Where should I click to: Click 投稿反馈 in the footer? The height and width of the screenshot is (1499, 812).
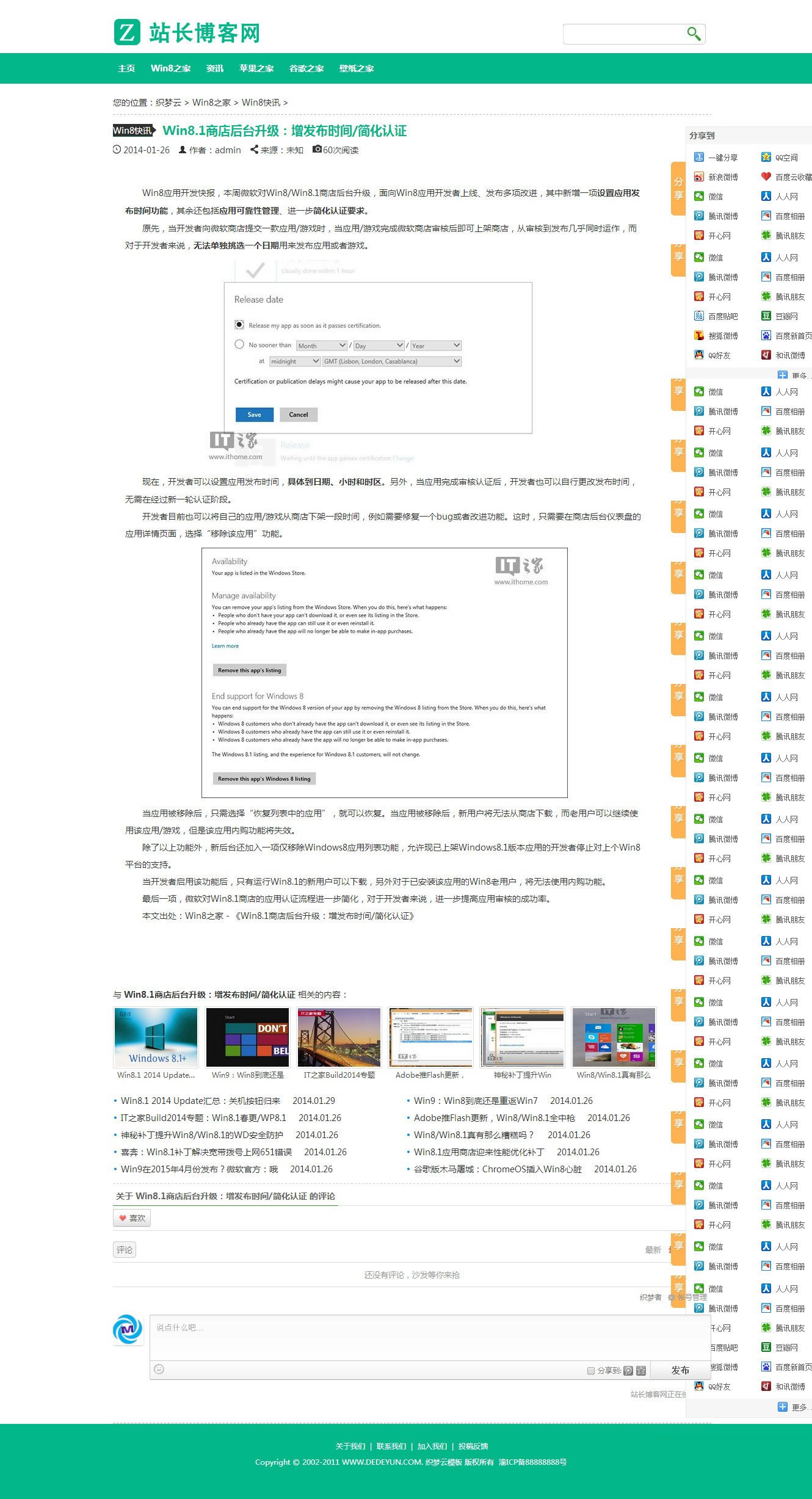click(x=473, y=1446)
